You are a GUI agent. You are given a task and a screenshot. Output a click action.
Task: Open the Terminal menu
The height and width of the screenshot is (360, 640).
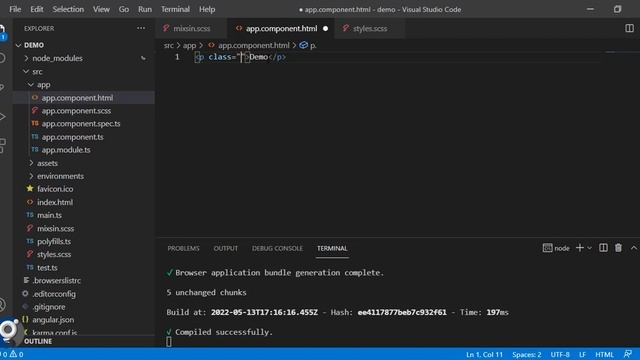176,9
